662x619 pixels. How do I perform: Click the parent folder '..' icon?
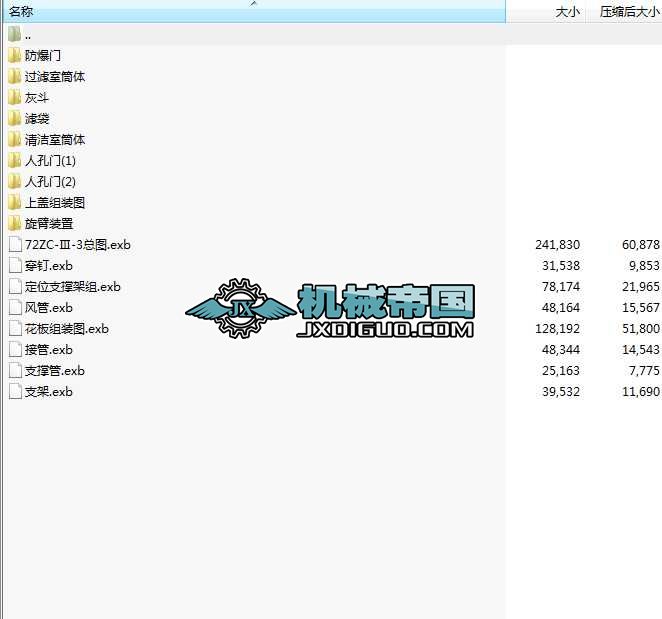point(14,34)
